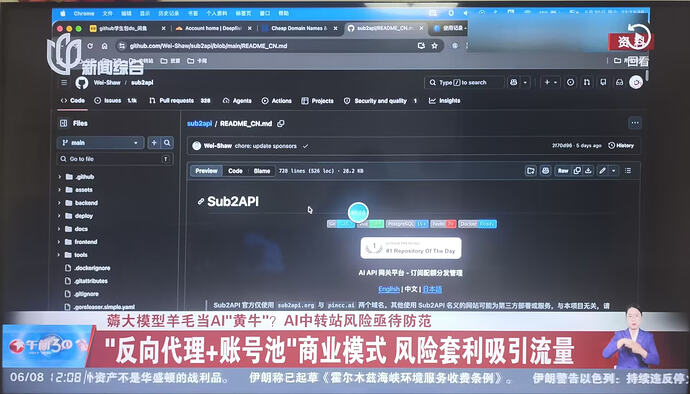The image size is (690, 394).
Task: Expand the tools folder
Action: coord(59,255)
